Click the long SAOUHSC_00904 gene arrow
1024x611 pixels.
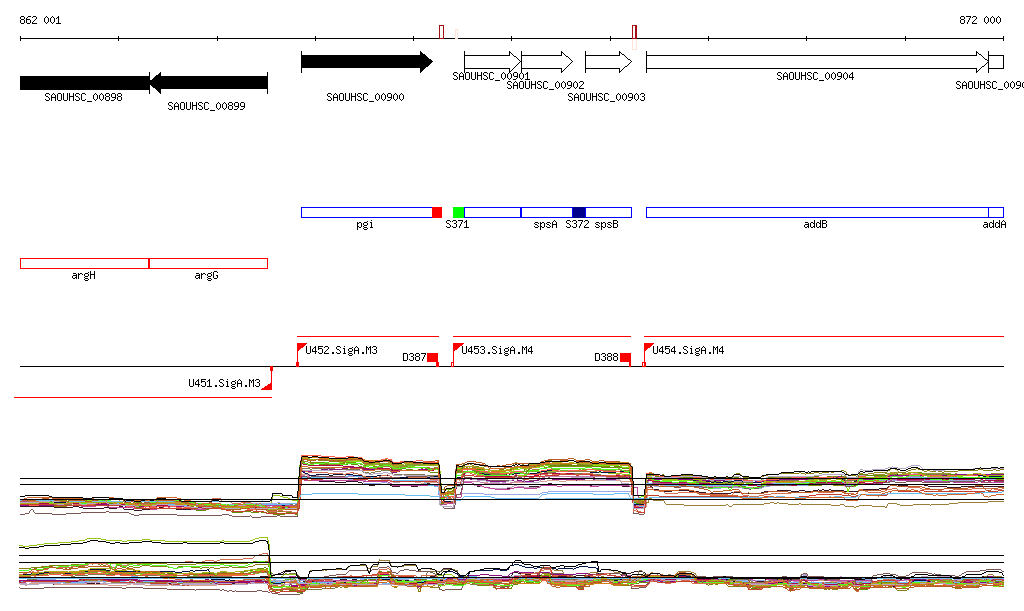pos(817,62)
